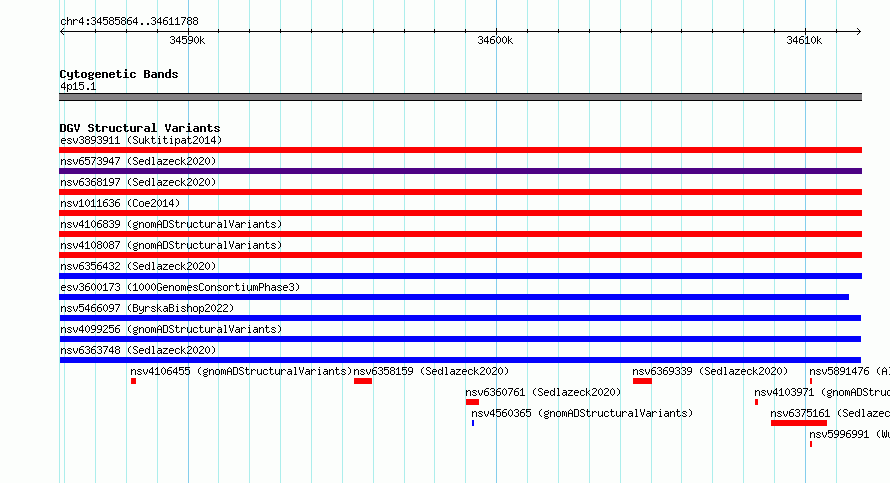
Task: Open nsv5996991 variant label
Action: pyautogui.click(x=849, y=434)
